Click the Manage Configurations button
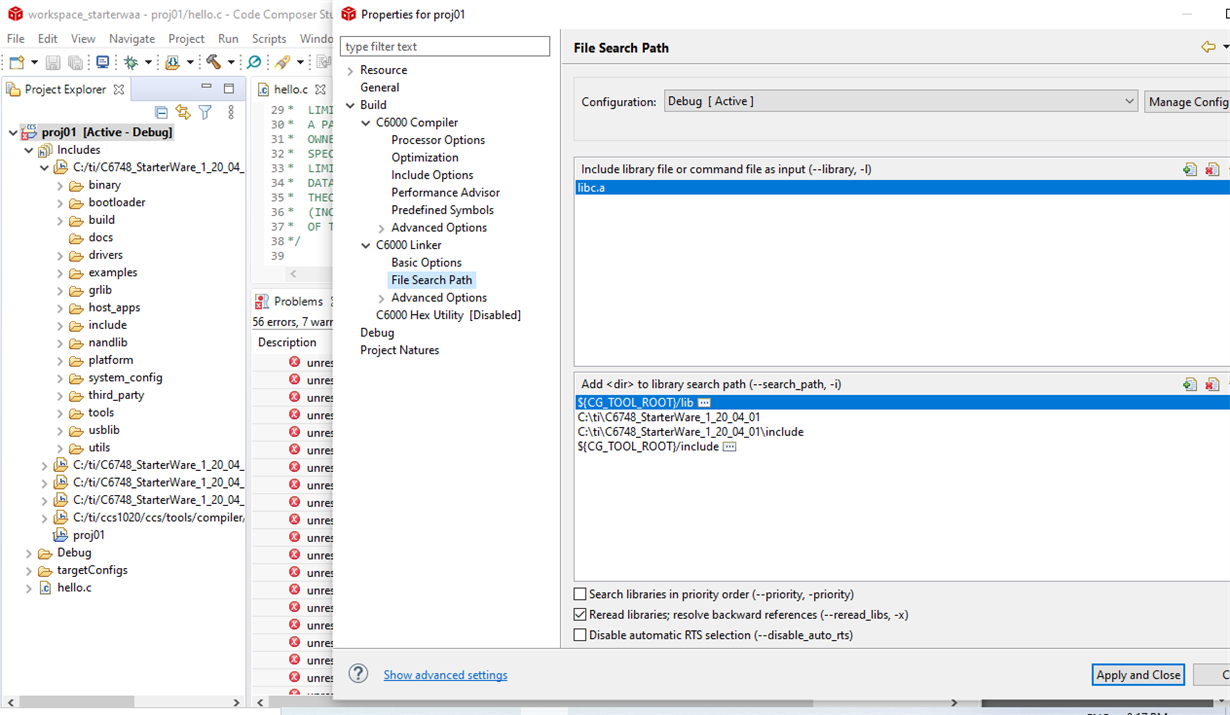 click(1188, 101)
